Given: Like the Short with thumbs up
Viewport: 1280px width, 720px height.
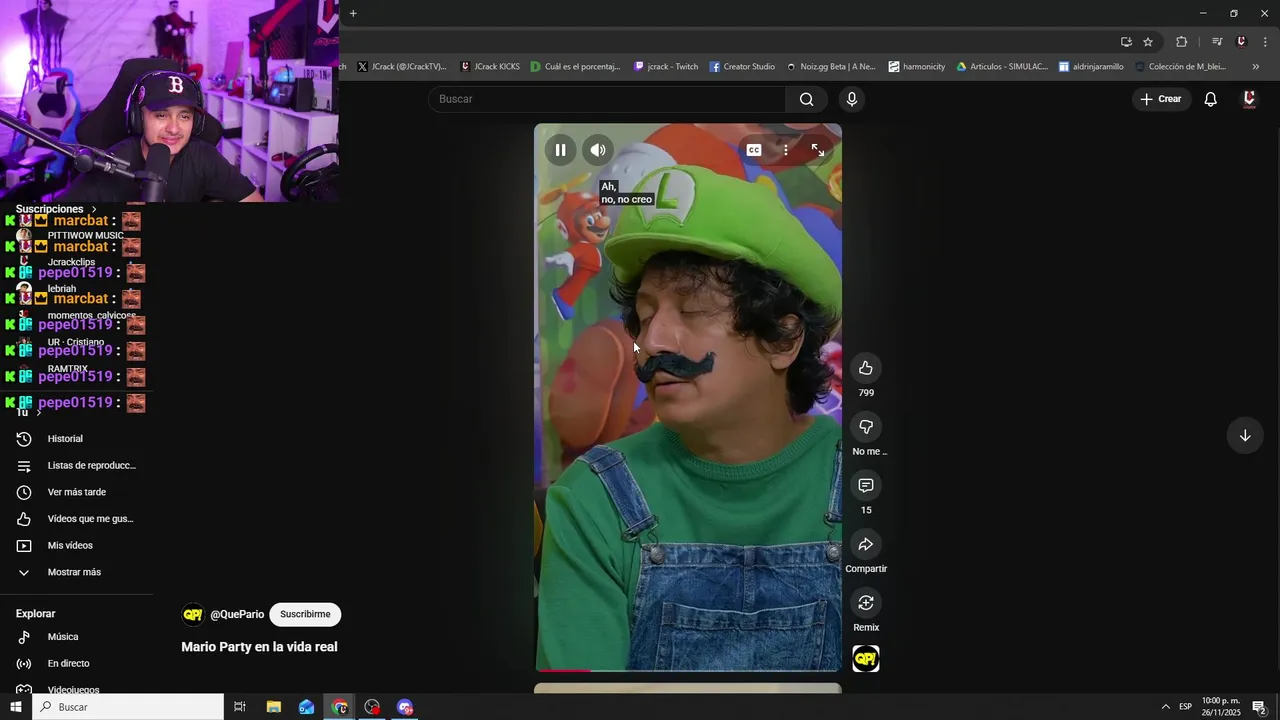Looking at the screenshot, I should tap(866, 368).
